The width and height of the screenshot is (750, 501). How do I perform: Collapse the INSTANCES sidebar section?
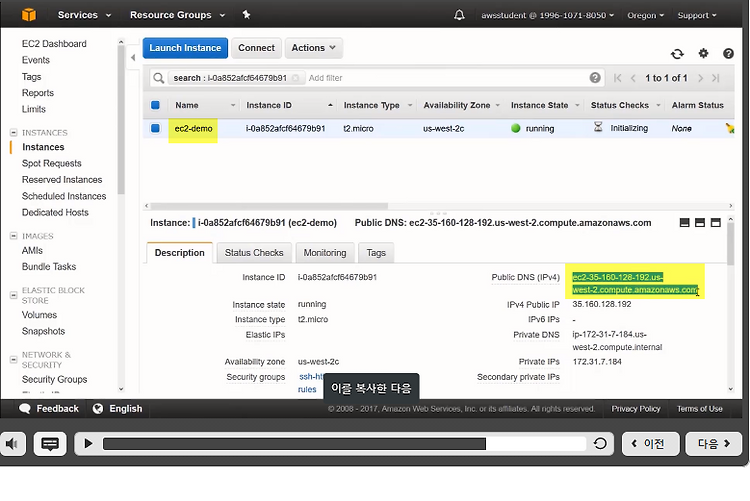[x=13, y=133]
